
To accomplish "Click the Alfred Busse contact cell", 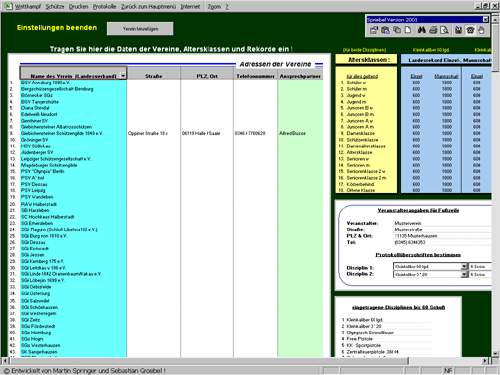I will tap(300, 133).
